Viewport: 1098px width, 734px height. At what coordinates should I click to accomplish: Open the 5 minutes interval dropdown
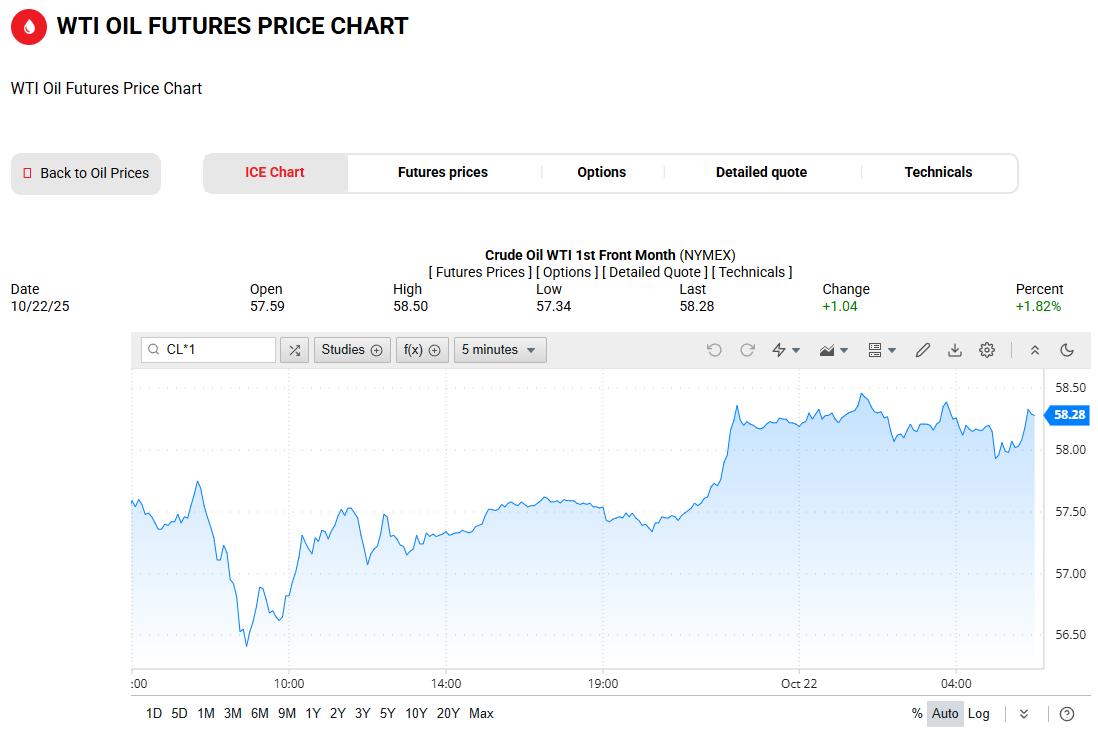click(x=500, y=350)
